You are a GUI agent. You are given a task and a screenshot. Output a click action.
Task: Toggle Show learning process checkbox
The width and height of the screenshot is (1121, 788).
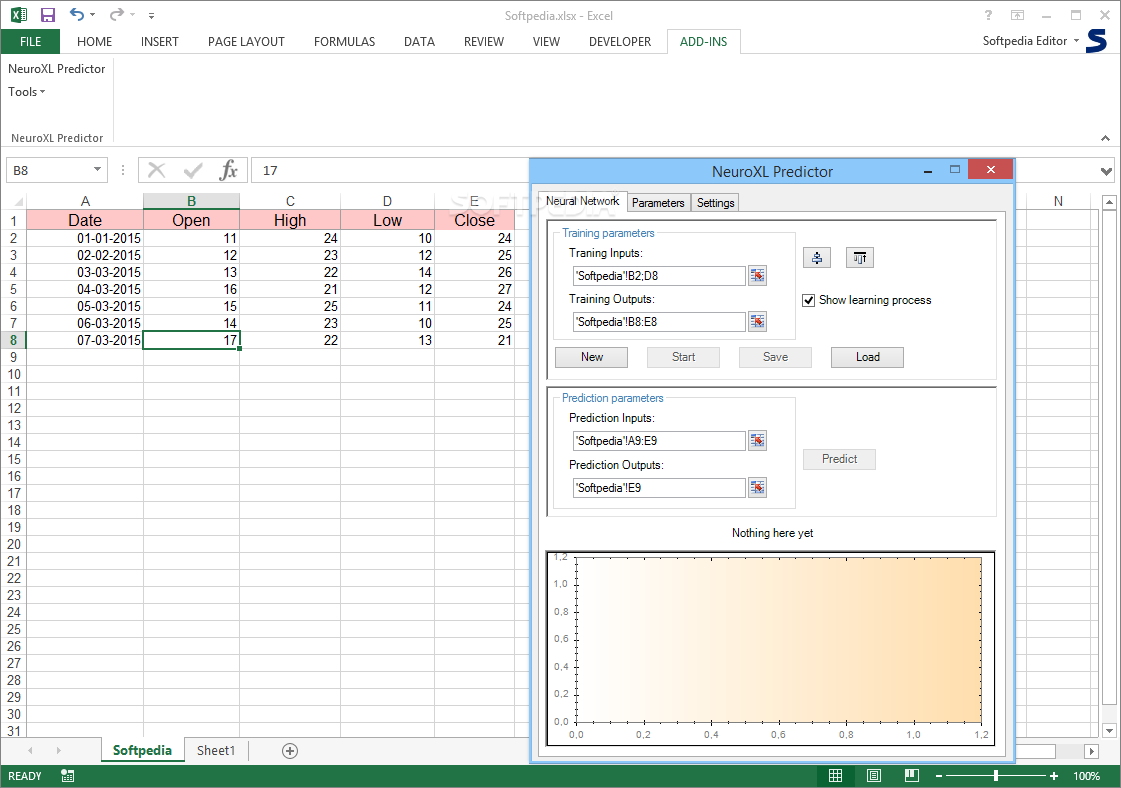(x=809, y=300)
